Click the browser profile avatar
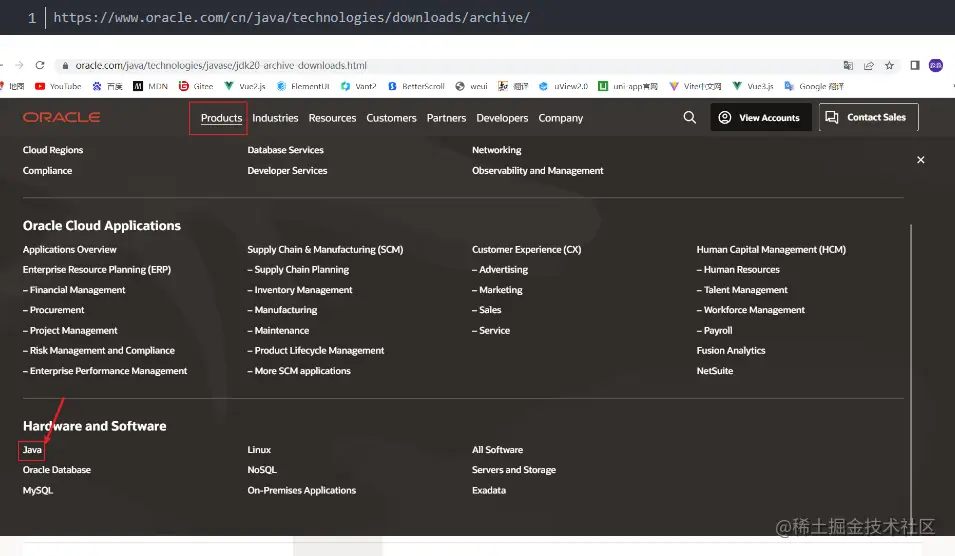955x556 pixels. (x=936, y=65)
